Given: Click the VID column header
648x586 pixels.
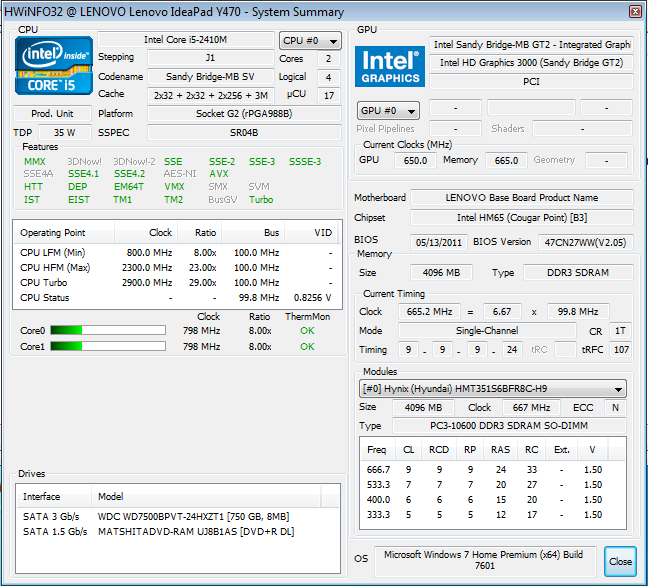Looking at the screenshot, I should click(311, 233).
